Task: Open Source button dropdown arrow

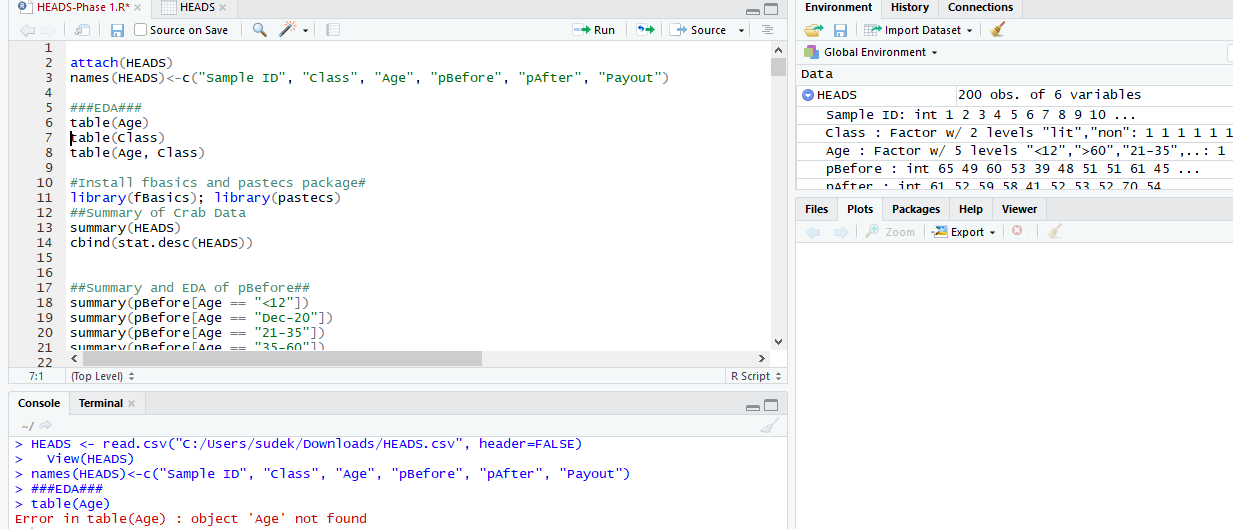Action: pos(741,30)
